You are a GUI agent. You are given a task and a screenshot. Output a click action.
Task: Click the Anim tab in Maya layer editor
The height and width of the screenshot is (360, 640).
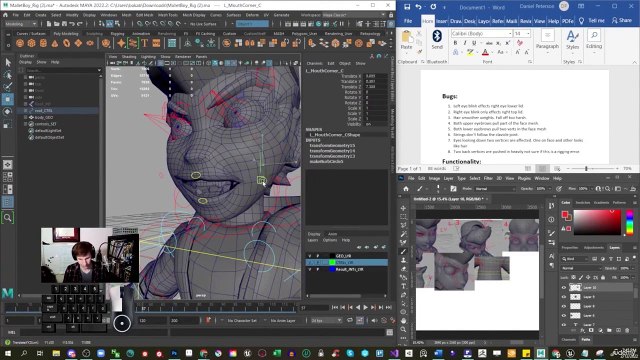click(x=333, y=234)
